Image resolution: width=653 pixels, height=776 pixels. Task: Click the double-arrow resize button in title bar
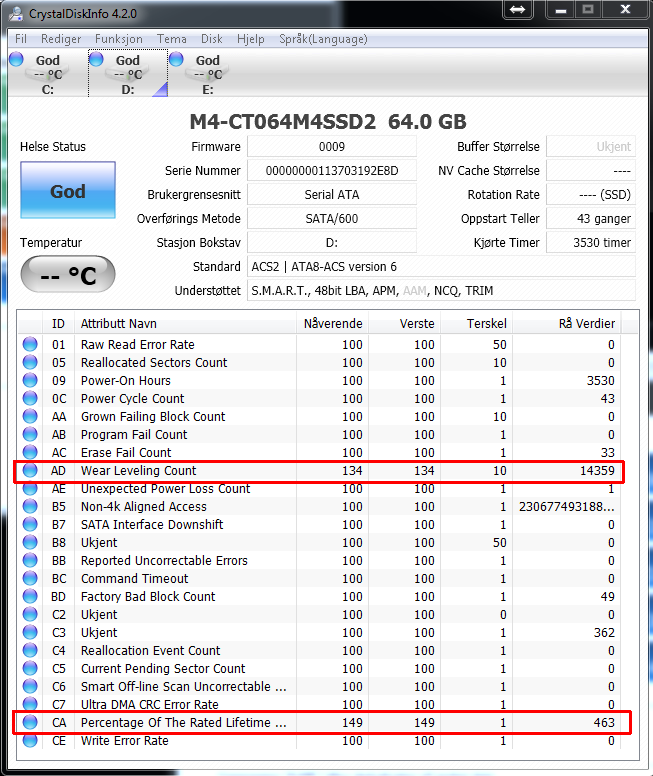click(x=517, y=9)
